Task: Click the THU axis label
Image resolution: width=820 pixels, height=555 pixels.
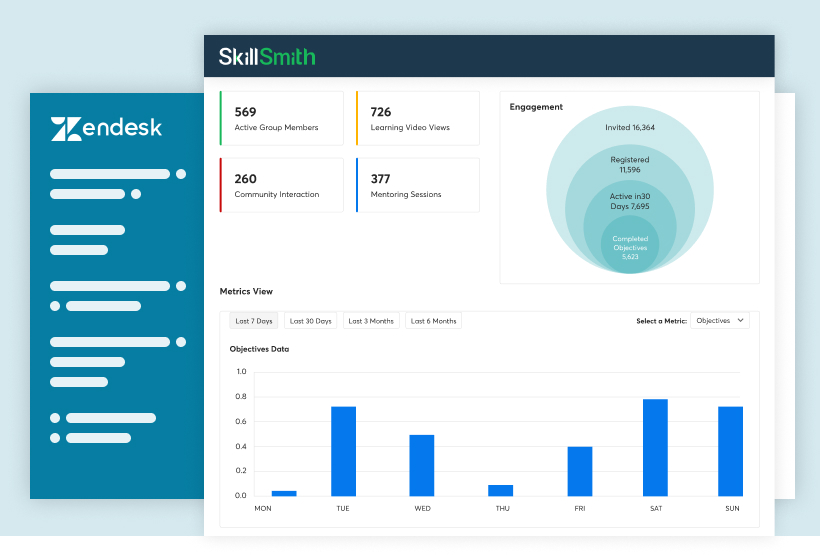Action: point(503,508)
